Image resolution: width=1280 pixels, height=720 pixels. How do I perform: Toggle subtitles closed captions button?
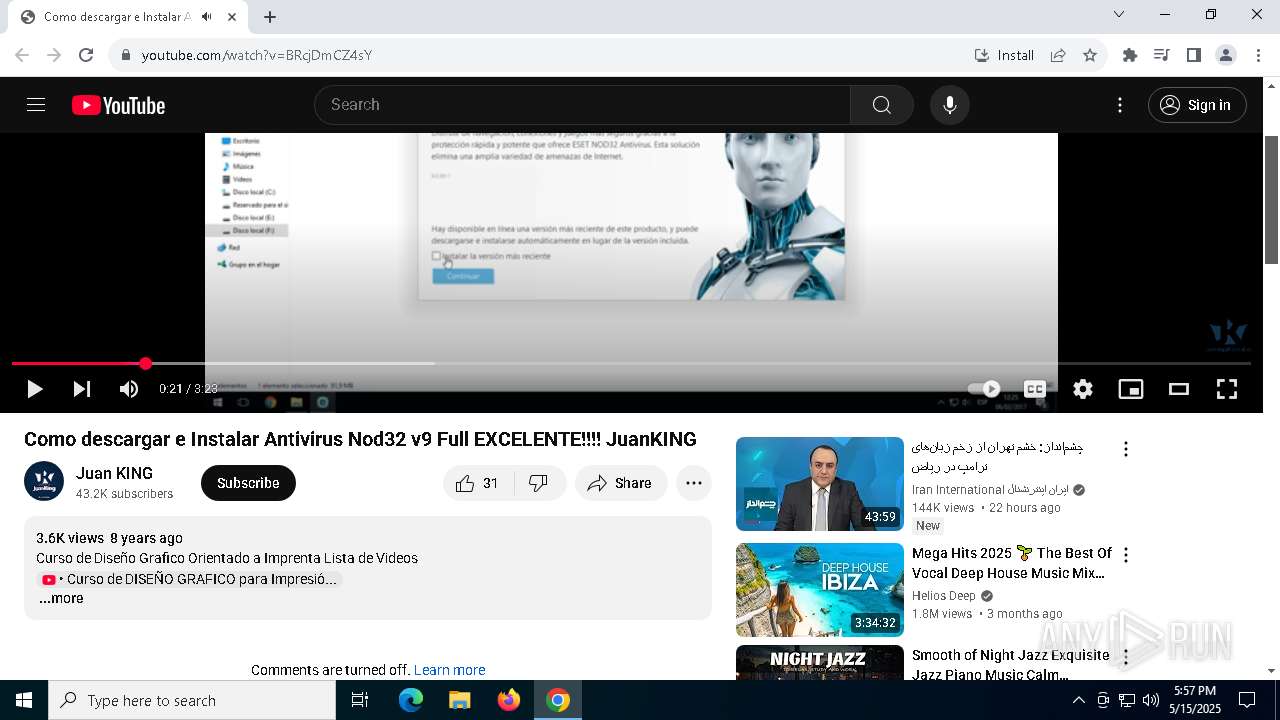(1035, 389)
